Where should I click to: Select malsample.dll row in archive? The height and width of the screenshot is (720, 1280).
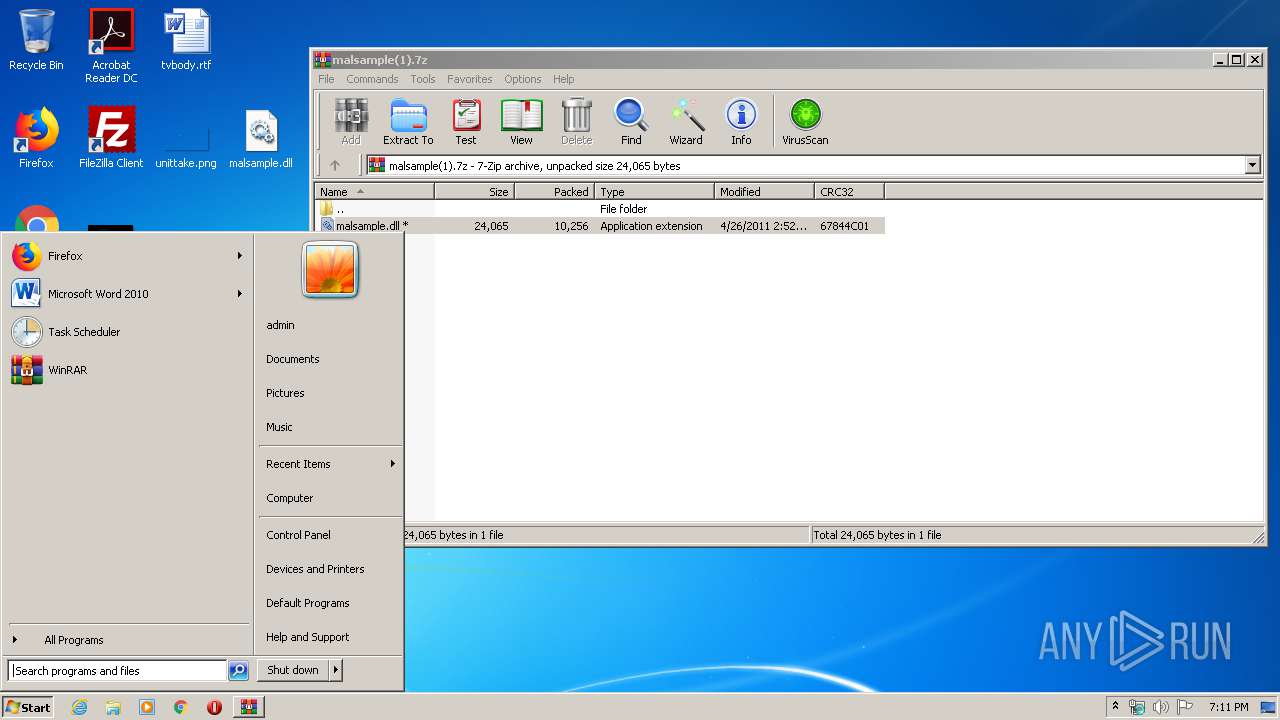click(x=600, y=226)
